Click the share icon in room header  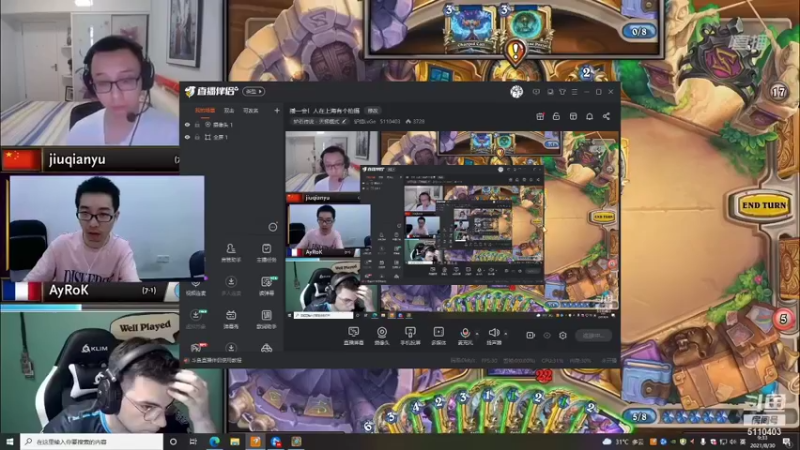pos(606,116)
